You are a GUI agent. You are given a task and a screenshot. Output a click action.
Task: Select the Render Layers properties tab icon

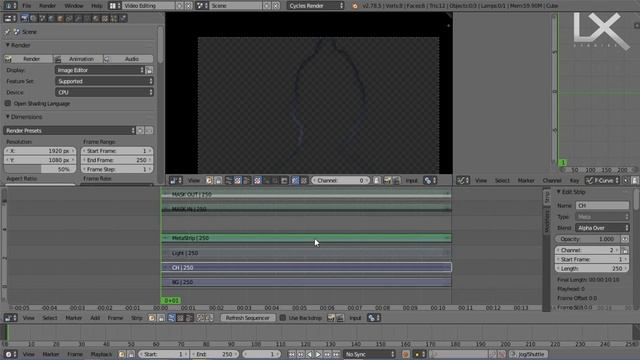click(x=33, y=18)
